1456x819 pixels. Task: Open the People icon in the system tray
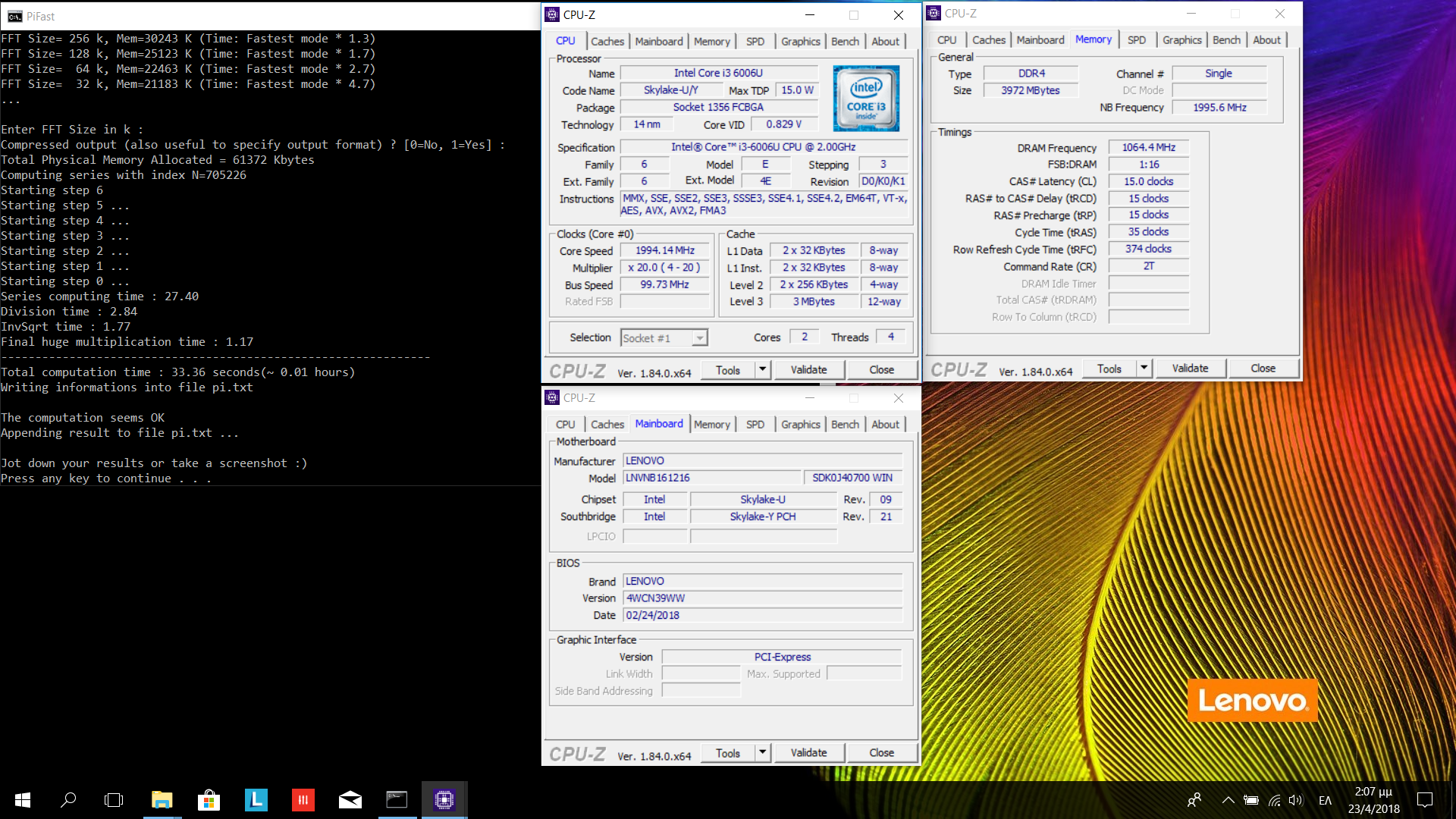(x=1194, y=800)
